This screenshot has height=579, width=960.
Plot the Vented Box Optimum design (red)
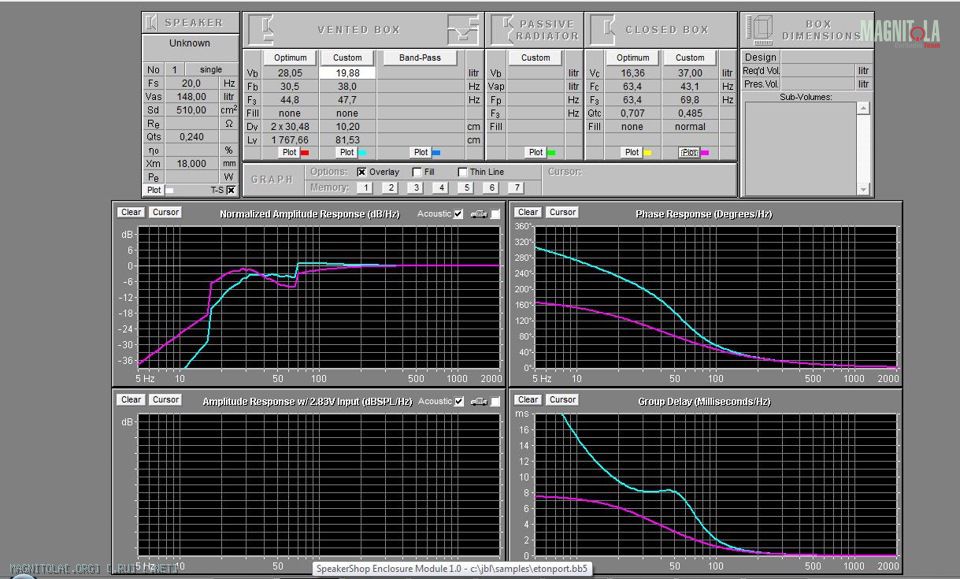click(289, 153)
